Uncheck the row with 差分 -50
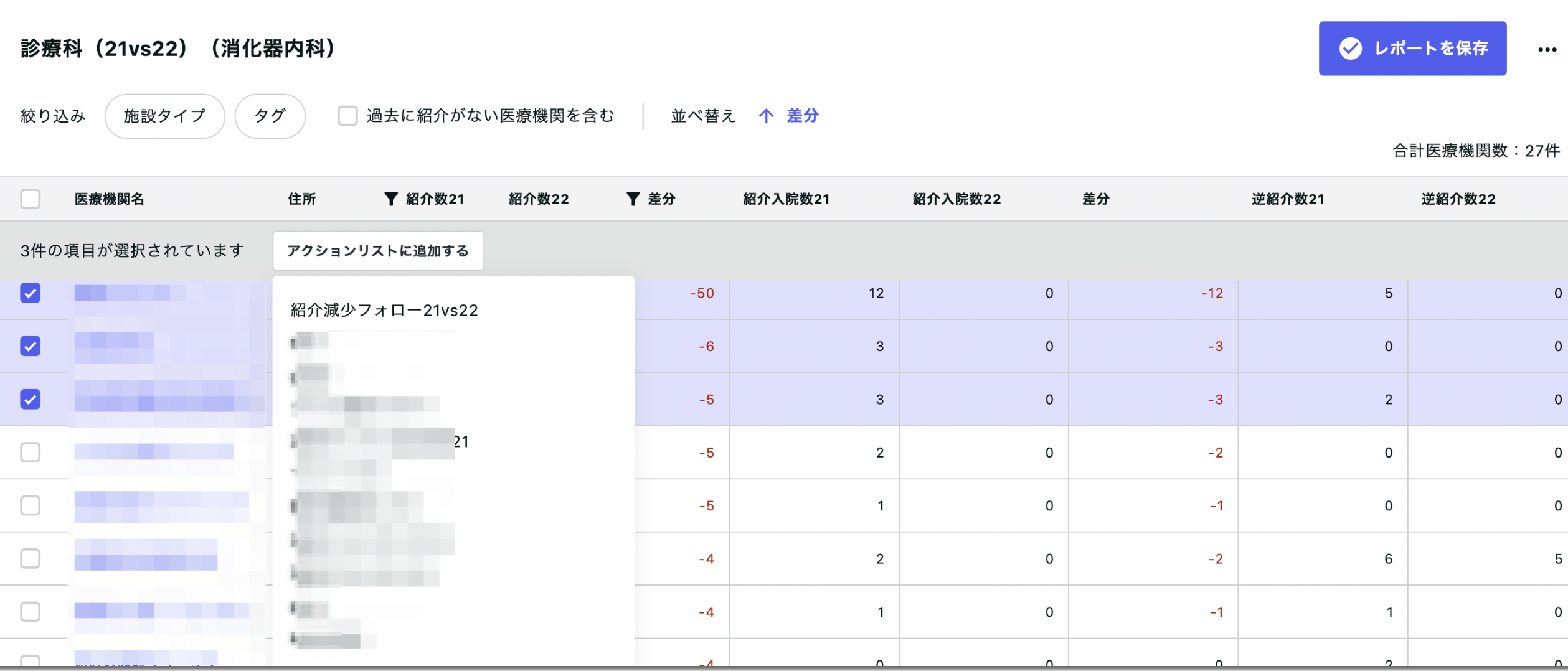Viewport: 1568px width, 671px height. [31, 293]
